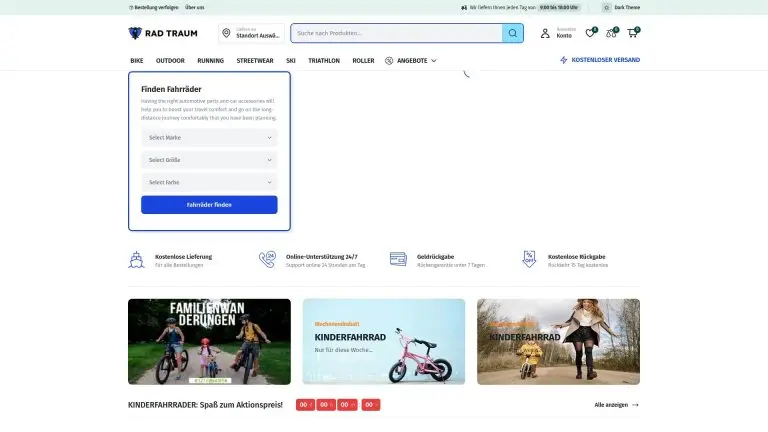Click the account user icon
This screenshot has height=432, width=768.
click(x=545, y=33)
